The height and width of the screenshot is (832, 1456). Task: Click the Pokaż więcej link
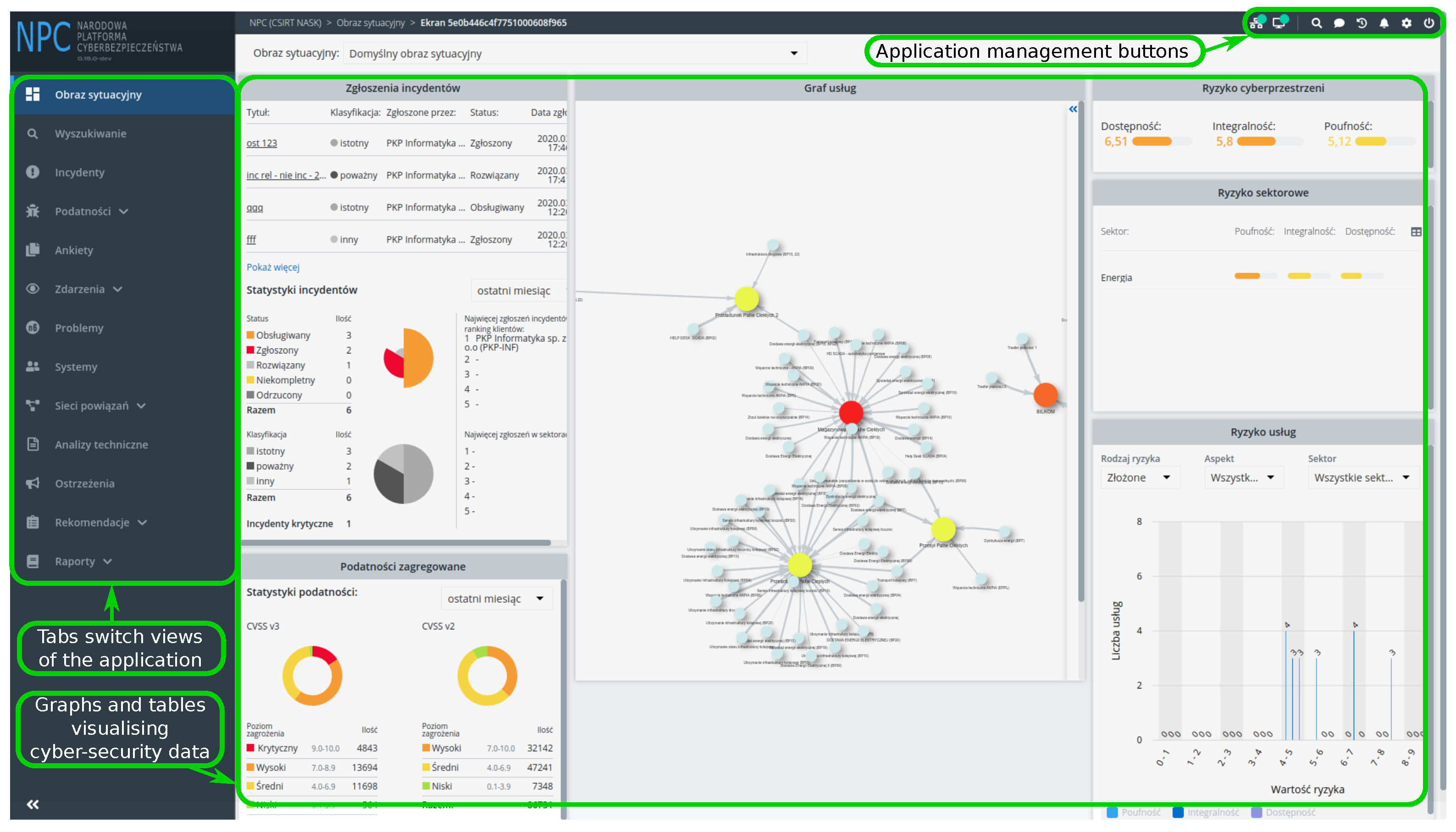pos(273,267)
